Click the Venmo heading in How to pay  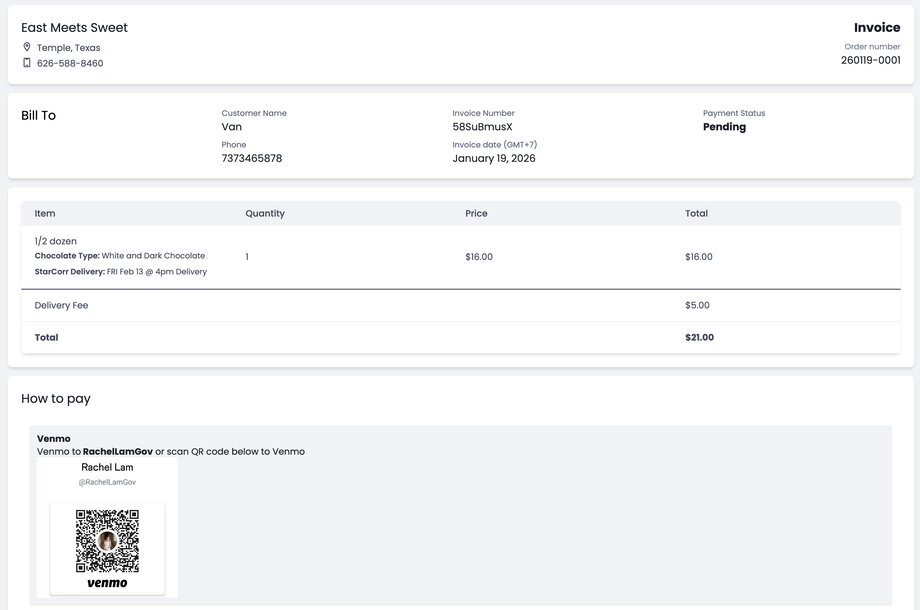coord(55,438)
